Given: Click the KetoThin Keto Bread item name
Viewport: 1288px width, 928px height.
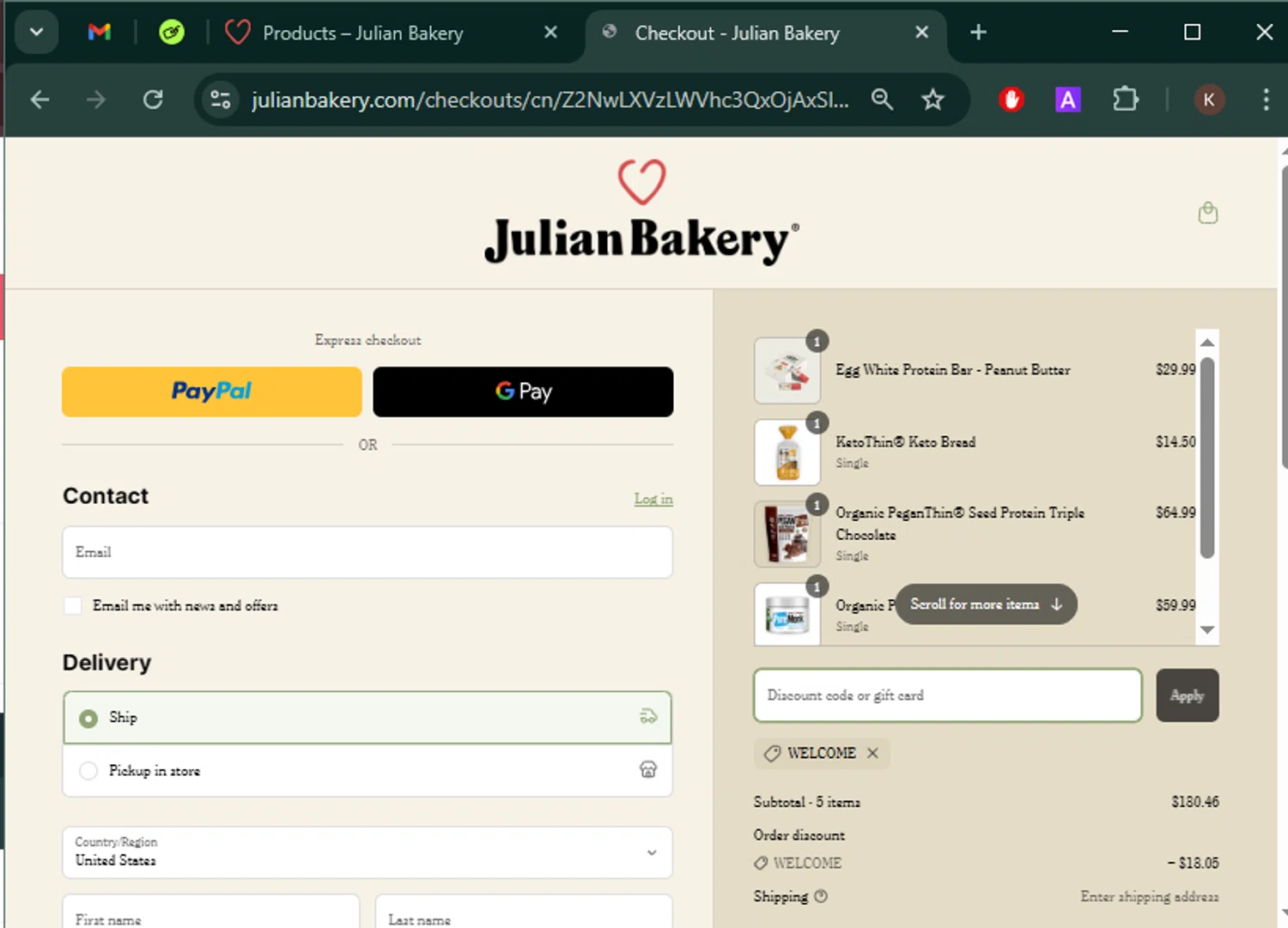Looking at the screenshot, I should tap(906, 442).
